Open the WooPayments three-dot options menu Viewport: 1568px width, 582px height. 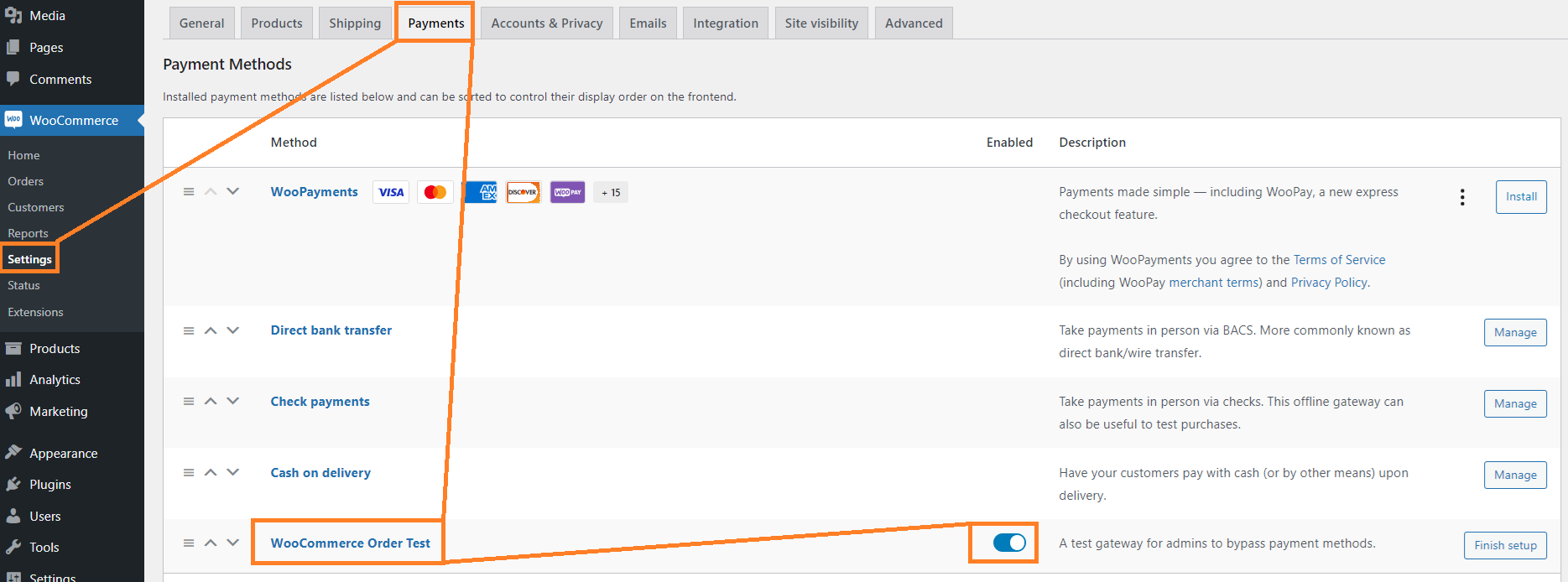(1462, 197)
